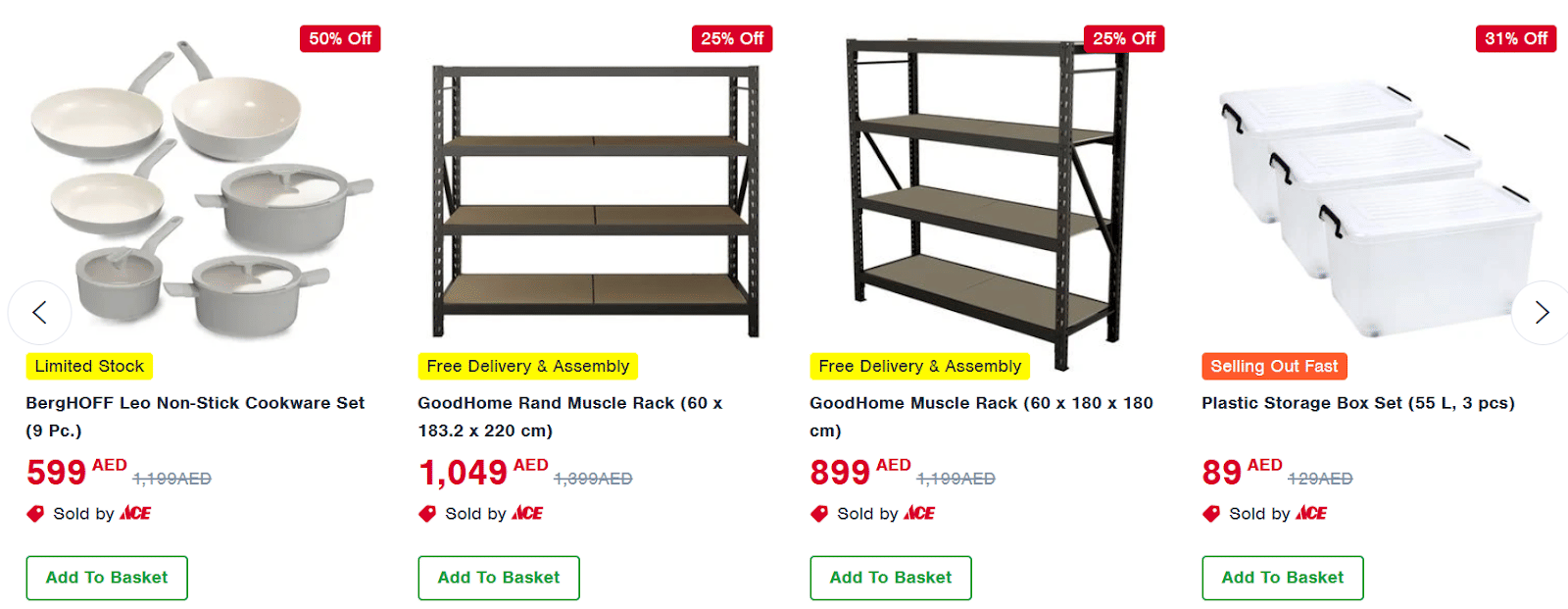This screenshot has height=609, width=1568.
Task: Click the next carousel arrow
Action: 1541,313
